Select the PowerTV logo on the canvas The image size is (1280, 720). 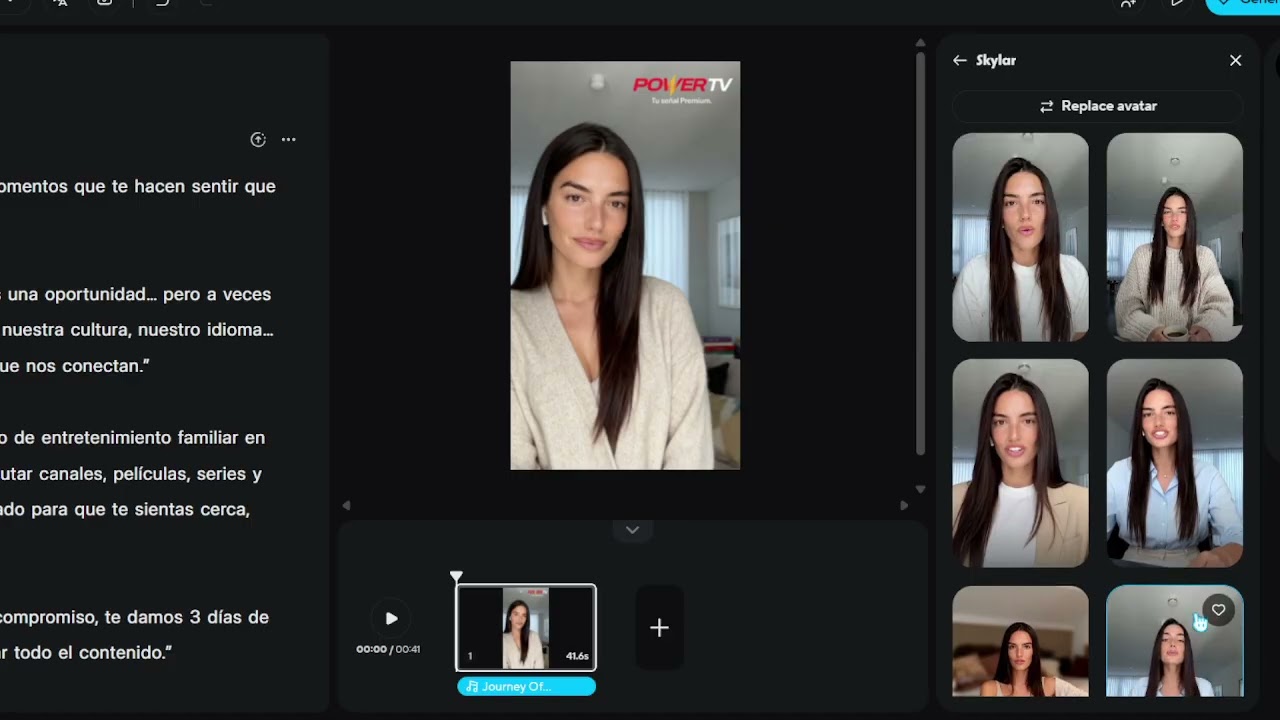(x=683, y=89)
